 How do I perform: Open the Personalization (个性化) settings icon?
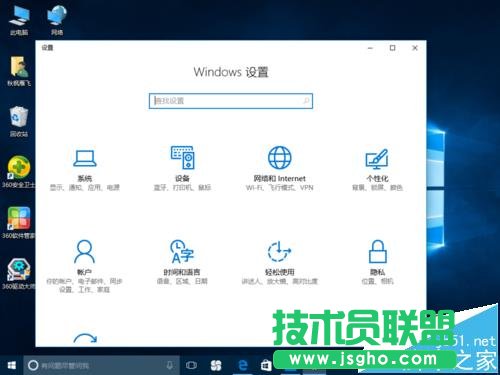coord(377,158)
